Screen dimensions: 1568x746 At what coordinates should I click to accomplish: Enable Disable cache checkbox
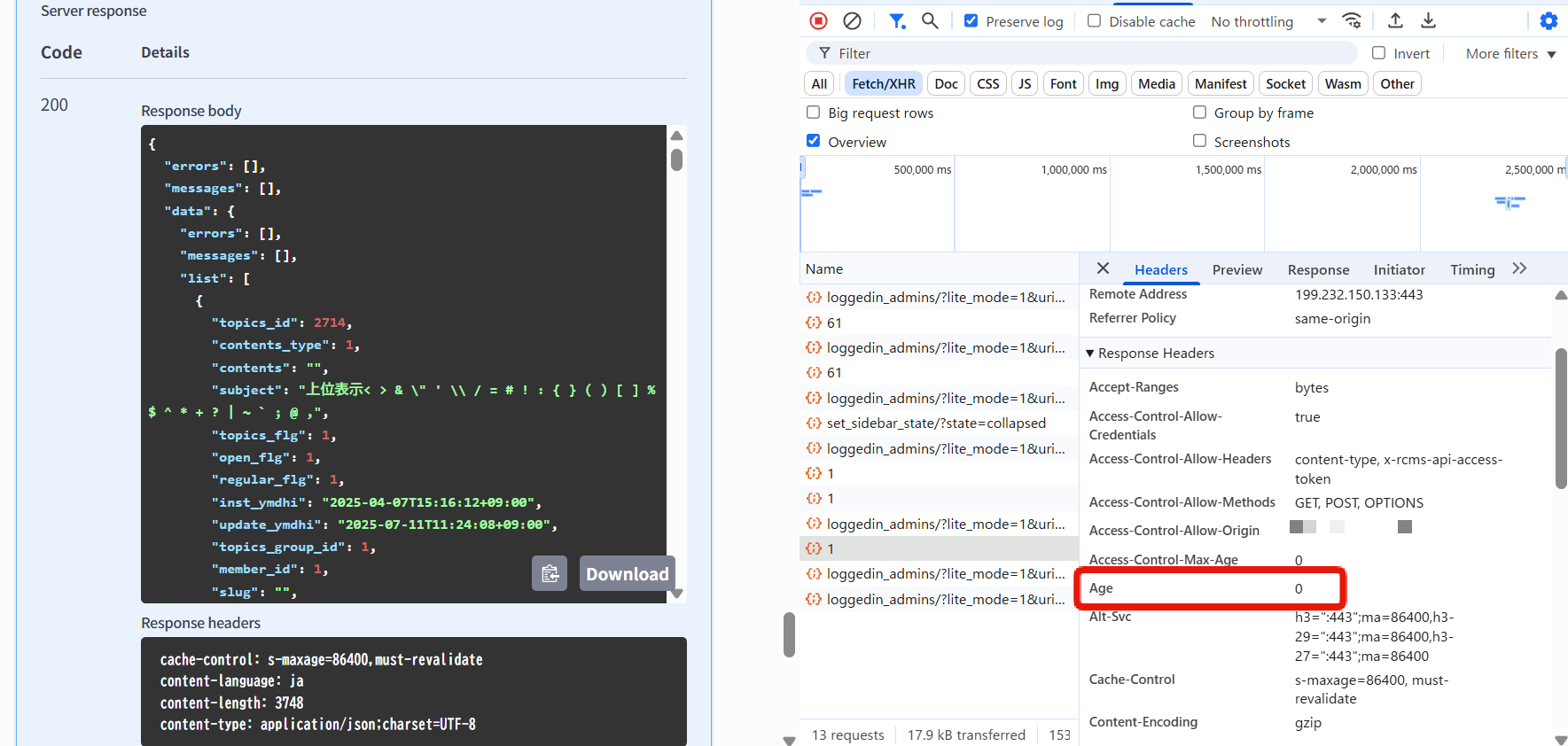[1095, 20]
